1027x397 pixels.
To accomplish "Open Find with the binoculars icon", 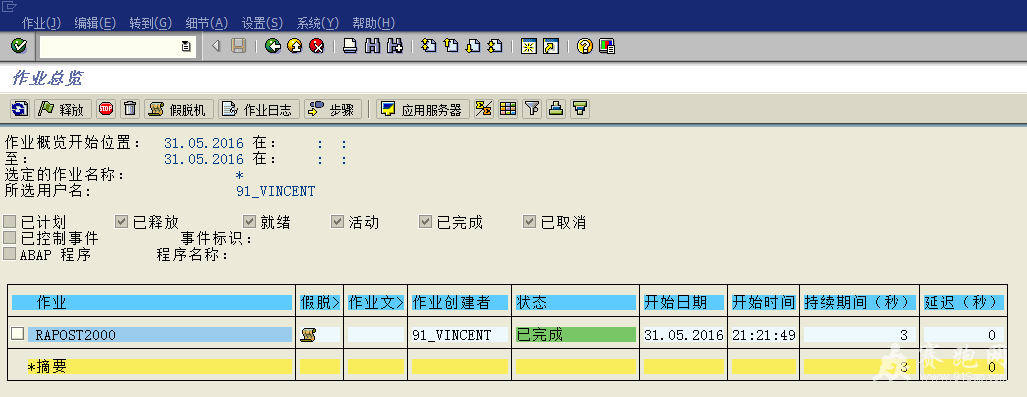I will [372, 47].
